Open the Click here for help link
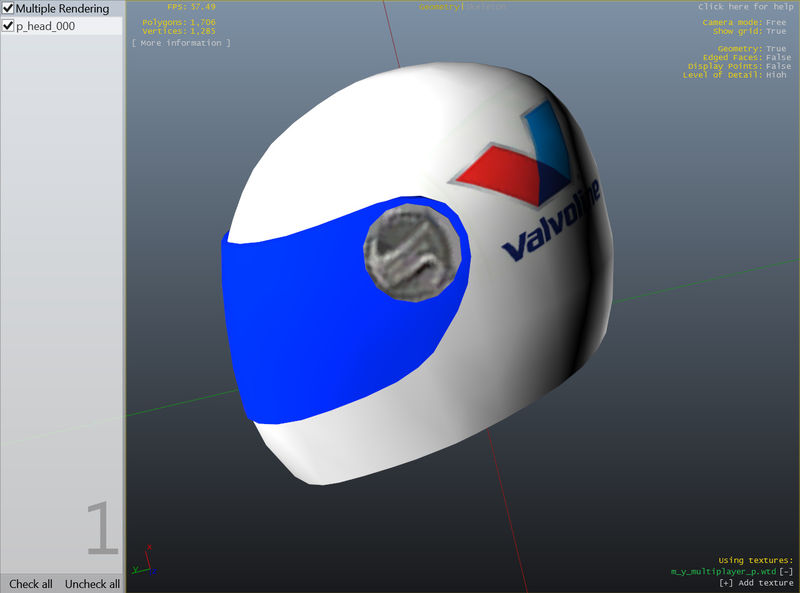This screenshot has width=800, height=593. (x=745, y=7)
